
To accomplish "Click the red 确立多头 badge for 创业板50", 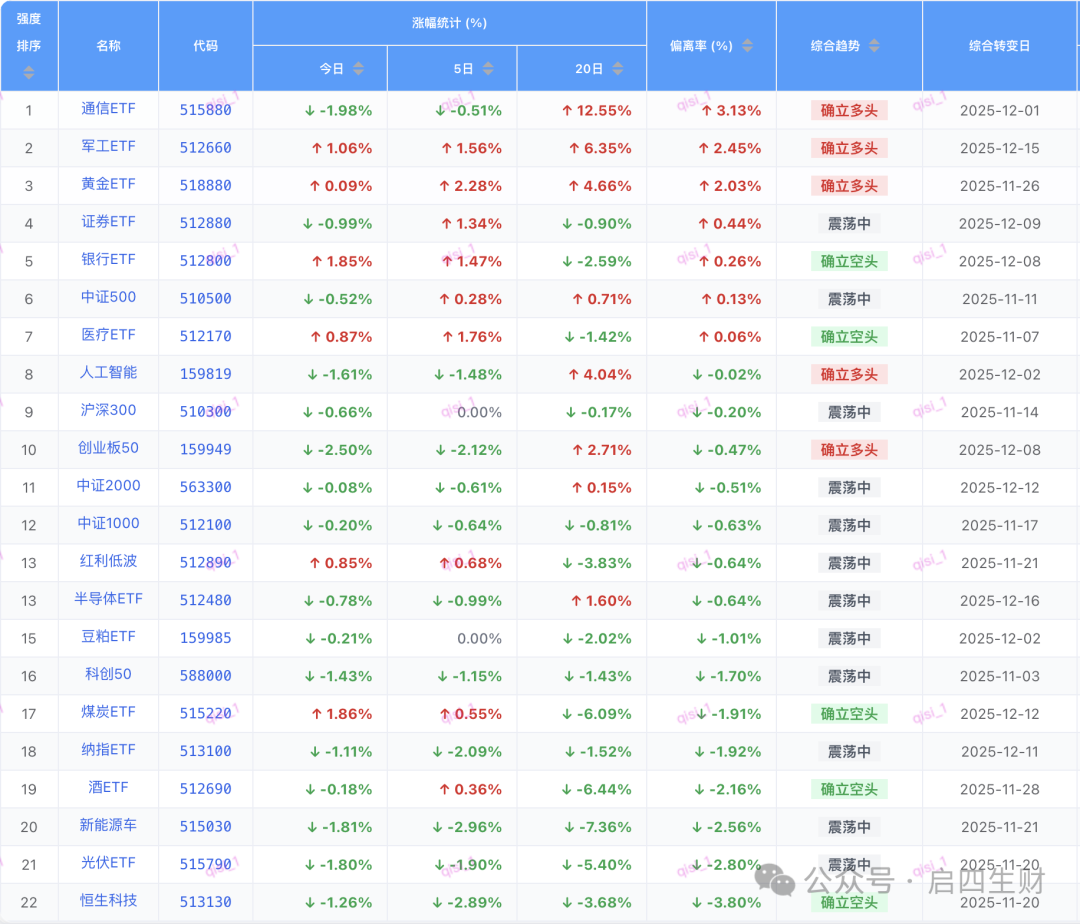I will (848, 449).
